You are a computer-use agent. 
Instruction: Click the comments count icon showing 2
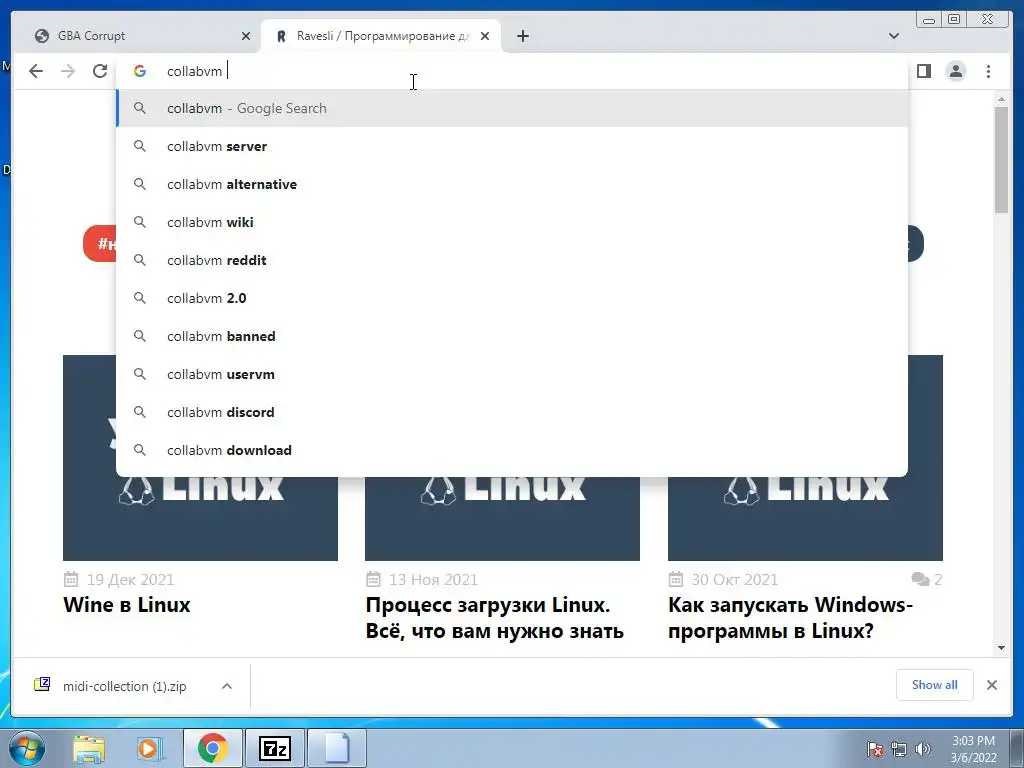pyautogui.click(x=927, y=579)
